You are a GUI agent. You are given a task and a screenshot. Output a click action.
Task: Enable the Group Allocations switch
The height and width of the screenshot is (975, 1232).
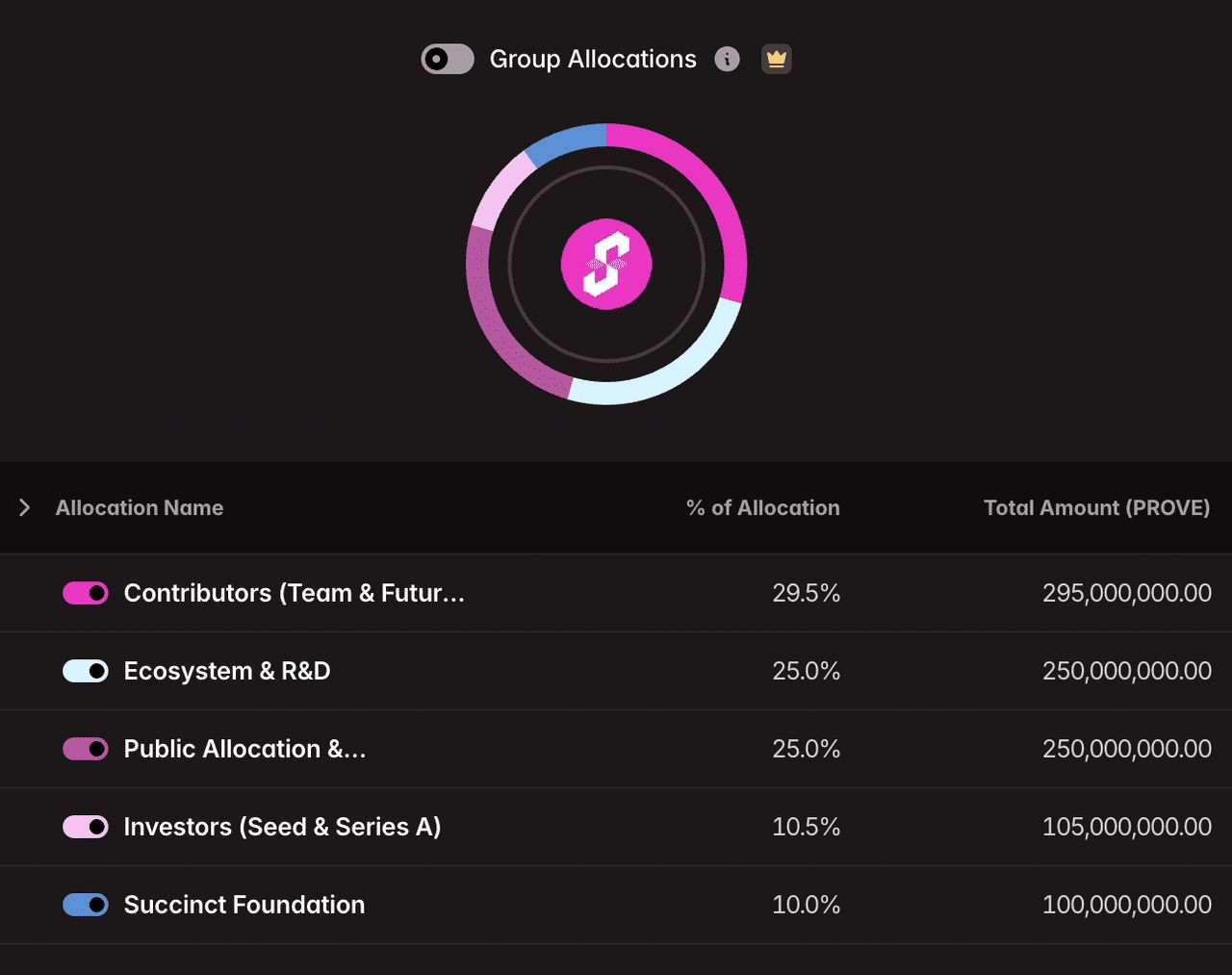(448, 59)
